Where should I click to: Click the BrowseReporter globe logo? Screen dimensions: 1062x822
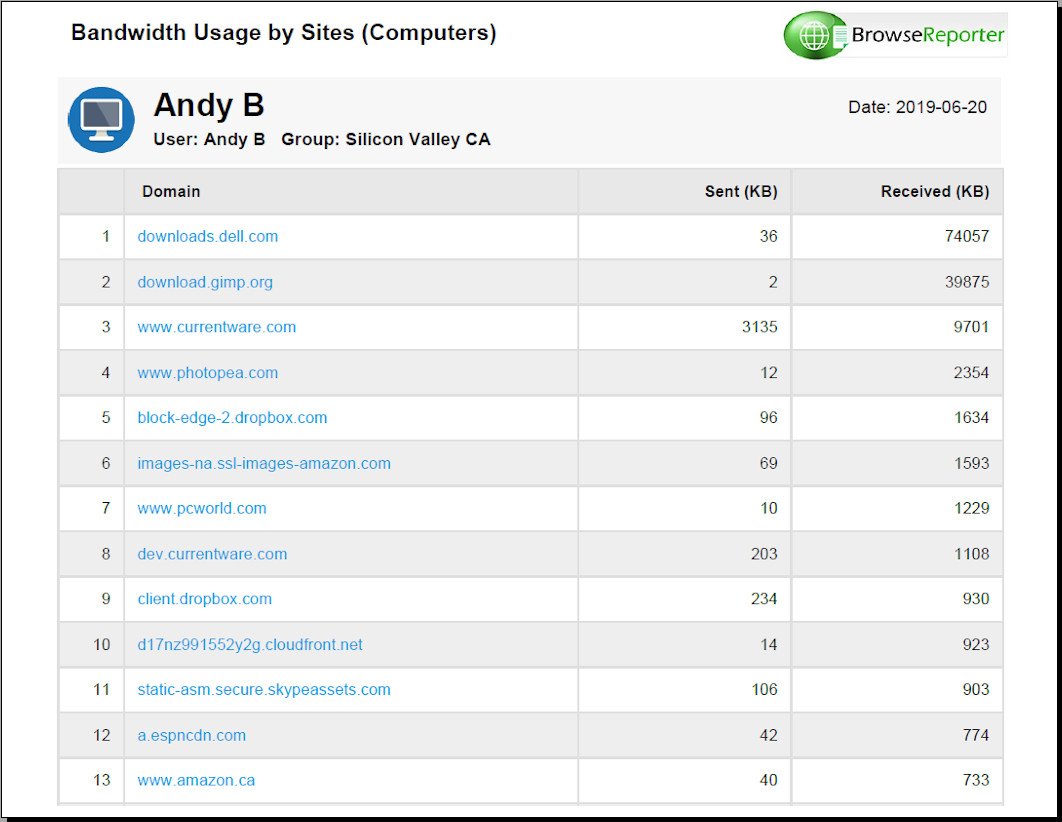pyautogui.click(x=815, y=36)
